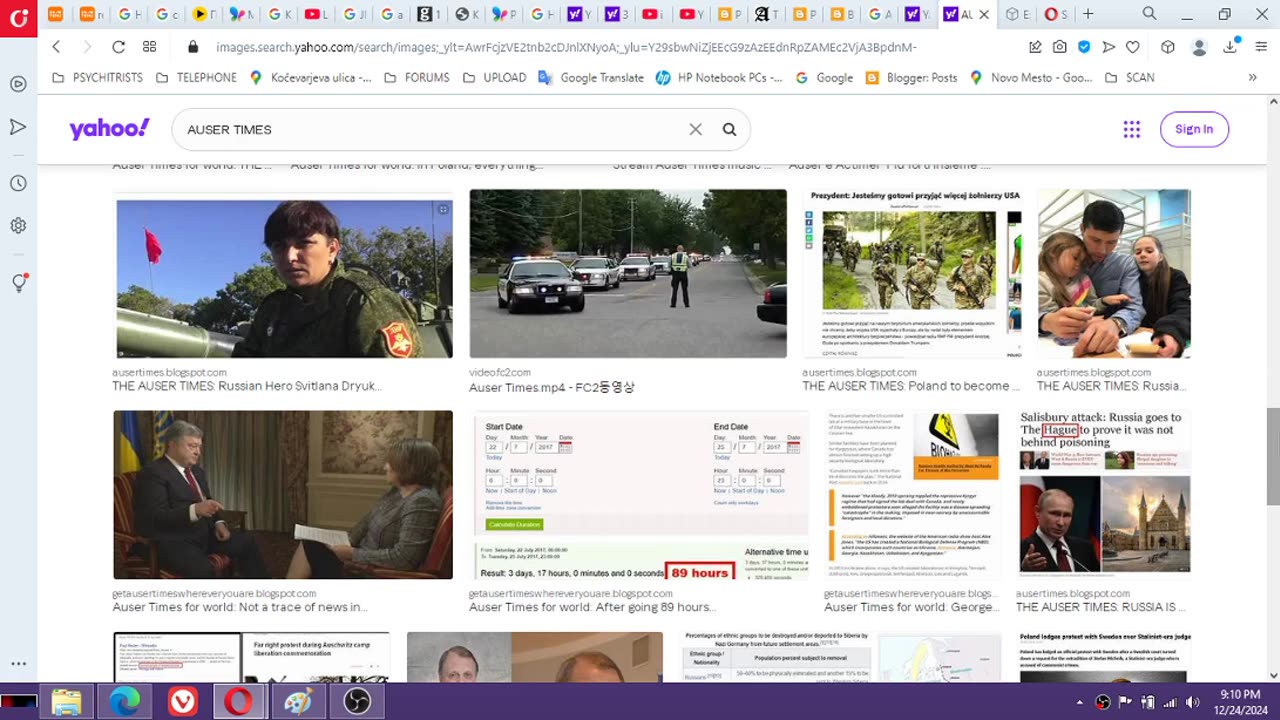Show downloads with download arrow icon
Screen dimensions: 1280x720
(1230, 47)
